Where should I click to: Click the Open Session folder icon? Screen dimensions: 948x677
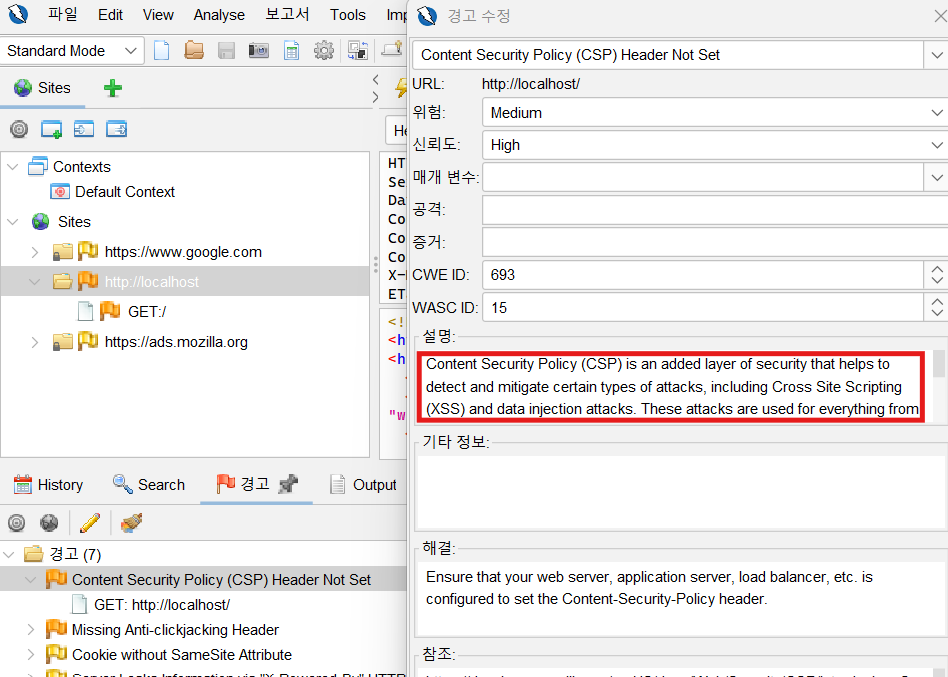pyautogui.click(x=194, y=51)
